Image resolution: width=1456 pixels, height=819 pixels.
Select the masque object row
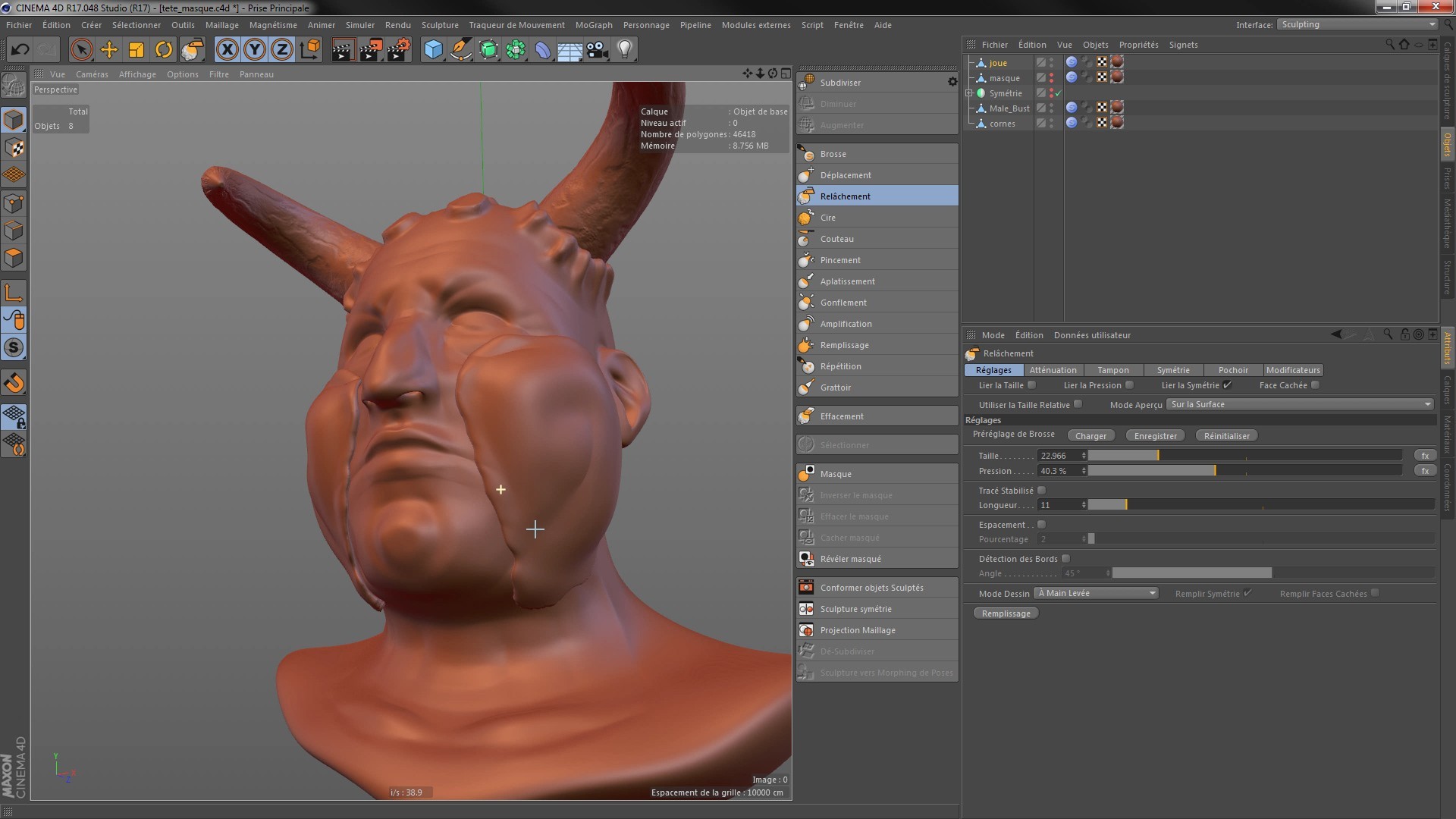coord(1004,78)
